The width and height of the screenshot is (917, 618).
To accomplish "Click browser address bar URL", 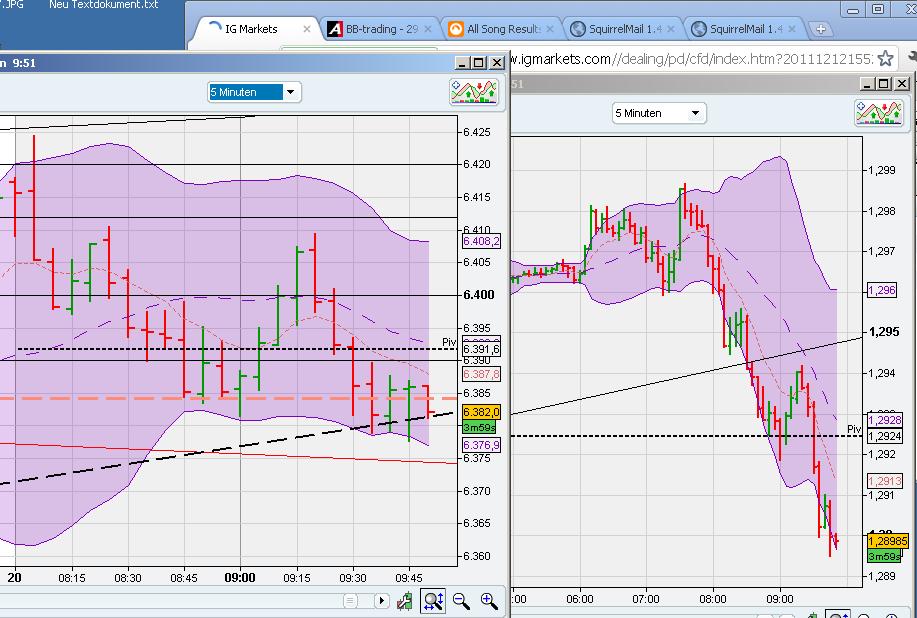I will pos(690,58).
